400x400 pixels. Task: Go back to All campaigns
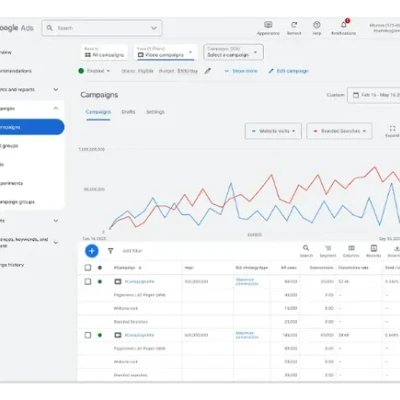[x=104, y=52]
